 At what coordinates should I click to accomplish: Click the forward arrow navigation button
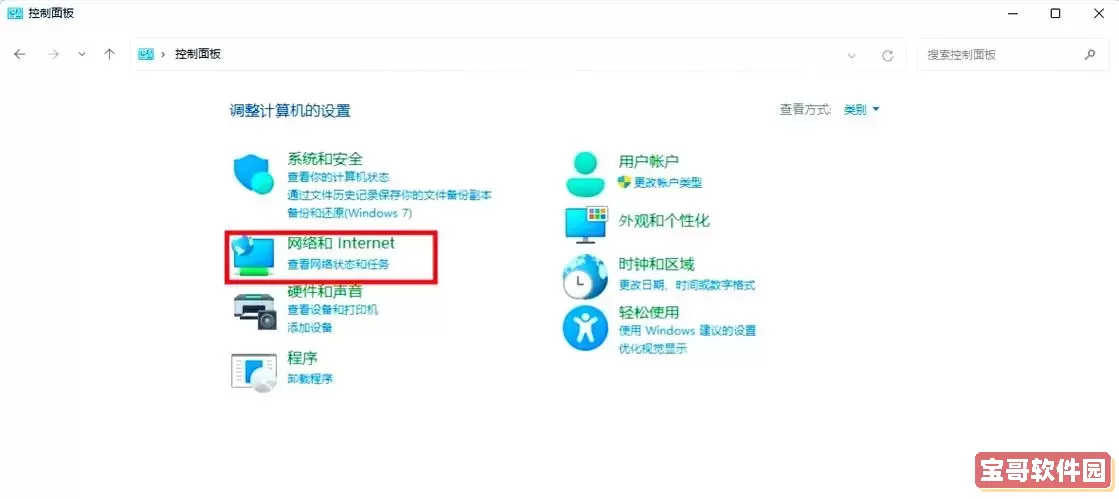point(53,54)
